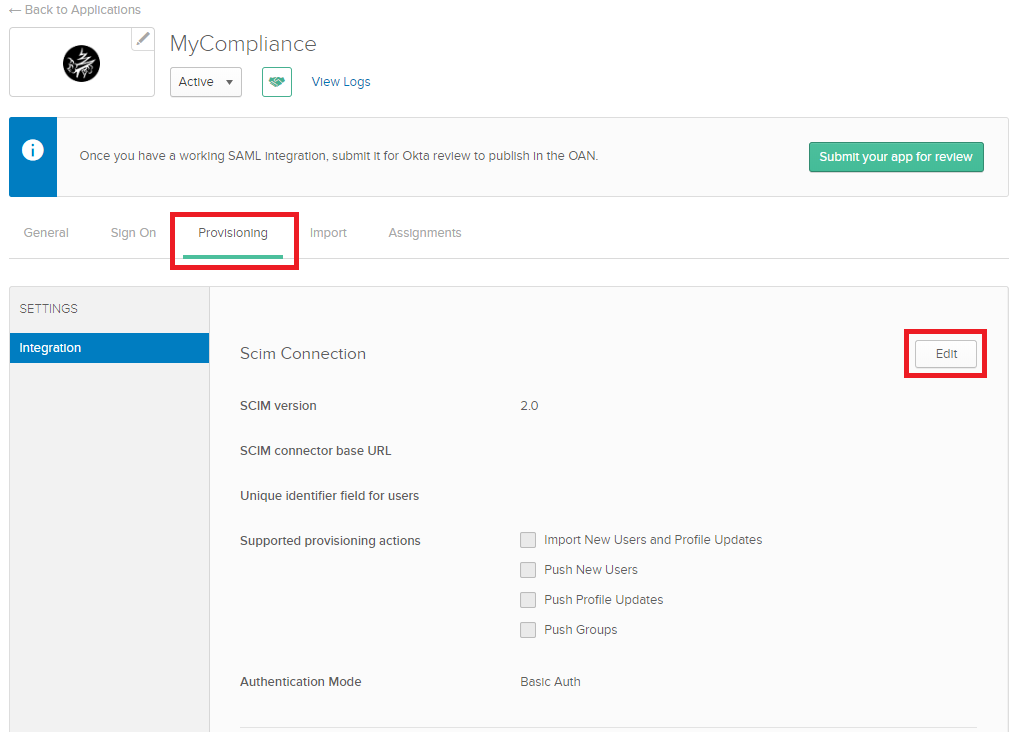
Task: Switch to the General tab
Action: coord(46,233)
